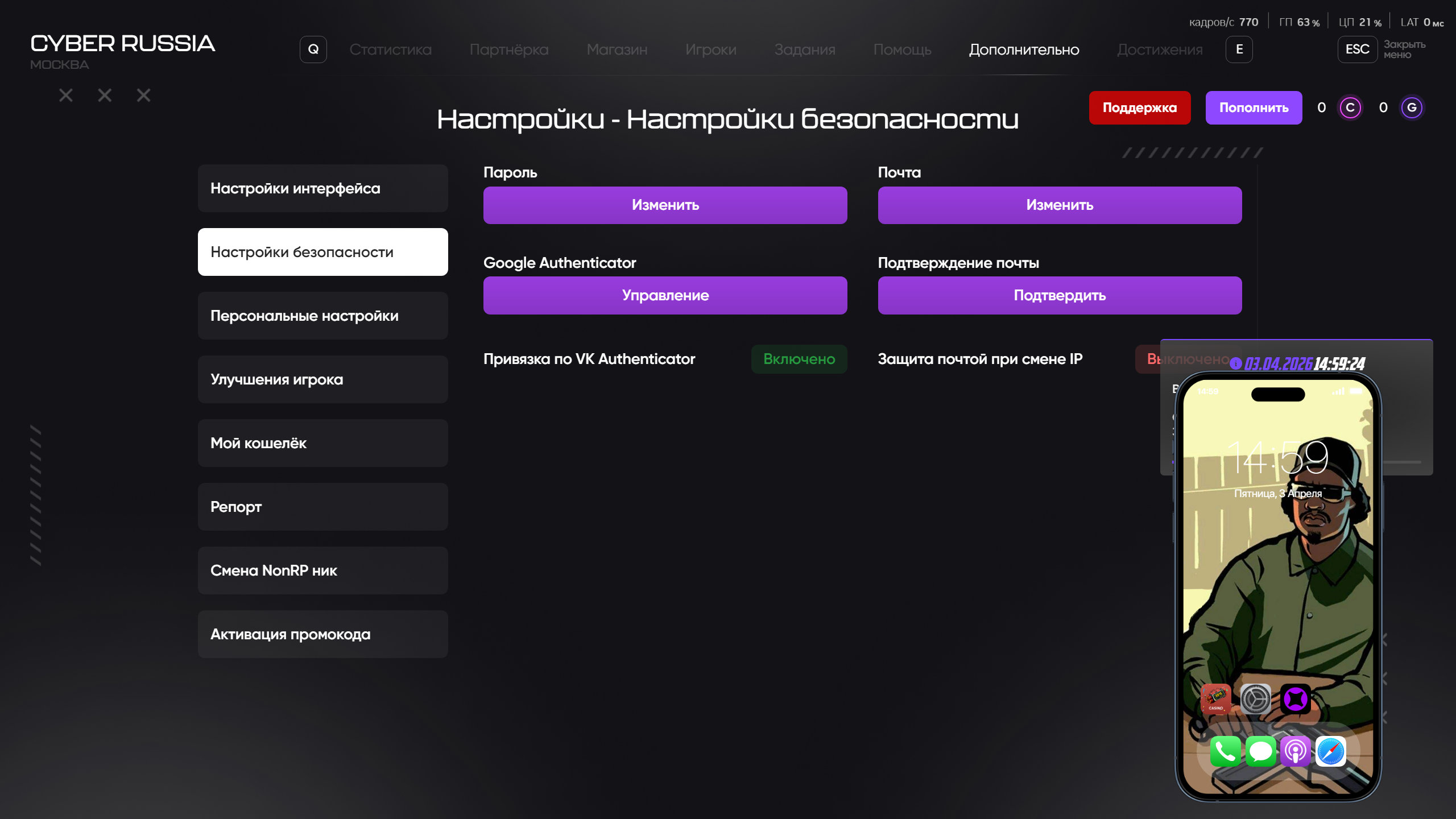
Task: Click Изменить under Пароль
Action: (665, 205)
